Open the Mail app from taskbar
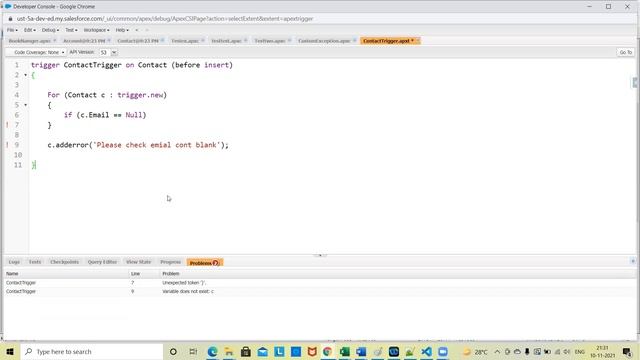 (x=262, y=352)
